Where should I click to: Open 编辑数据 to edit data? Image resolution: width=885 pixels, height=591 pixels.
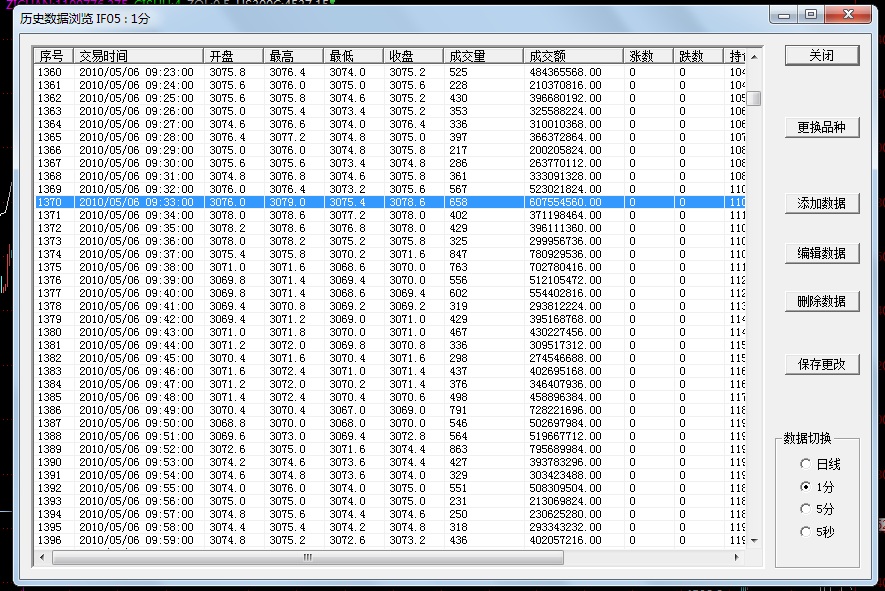[x=821, y=253]
